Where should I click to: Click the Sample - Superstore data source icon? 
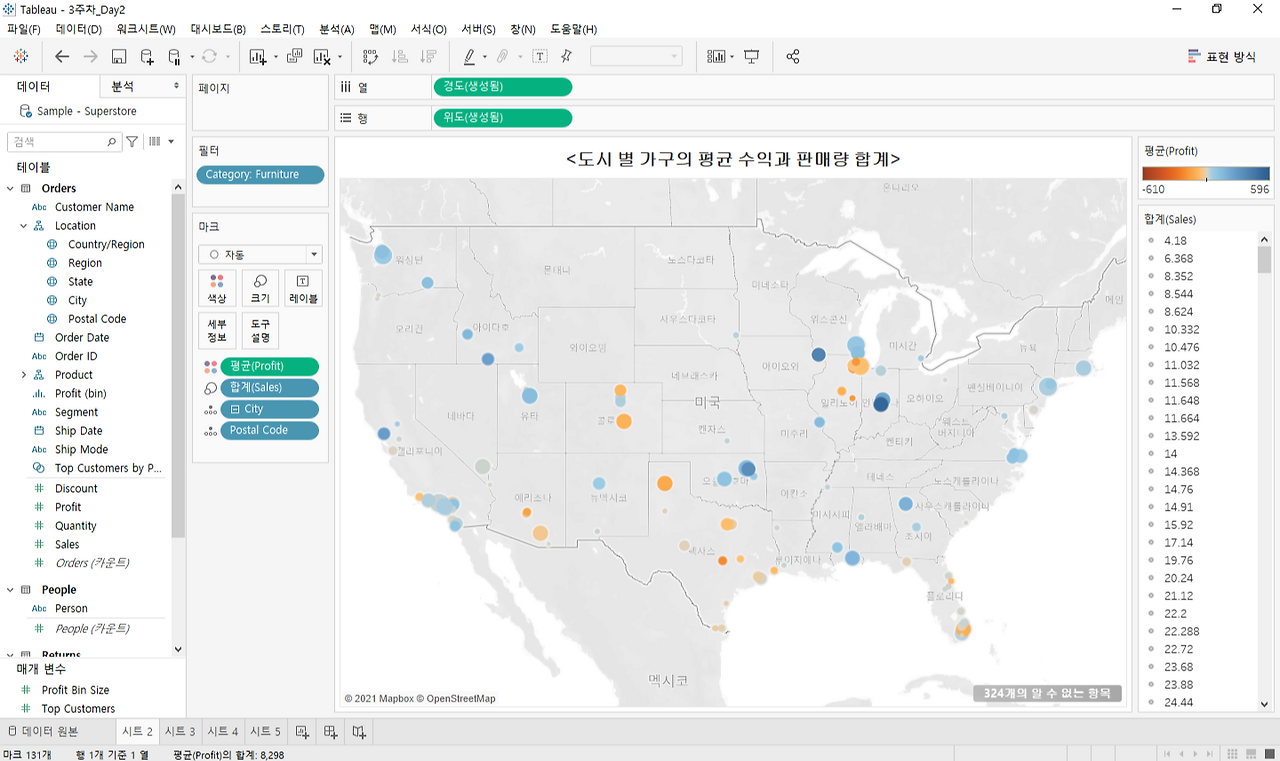point(25,111)
